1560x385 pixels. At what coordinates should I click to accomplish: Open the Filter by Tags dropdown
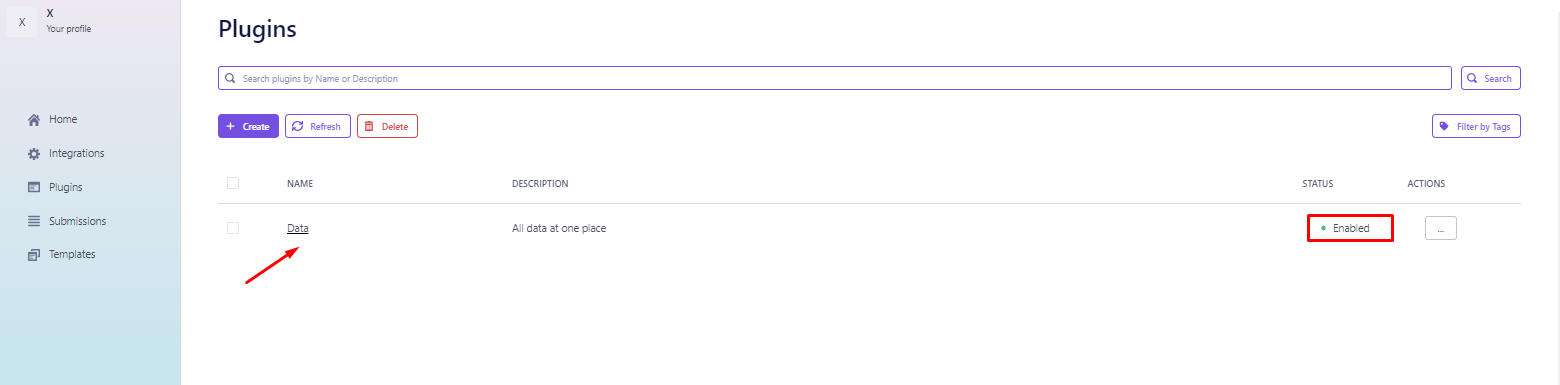1476,127
